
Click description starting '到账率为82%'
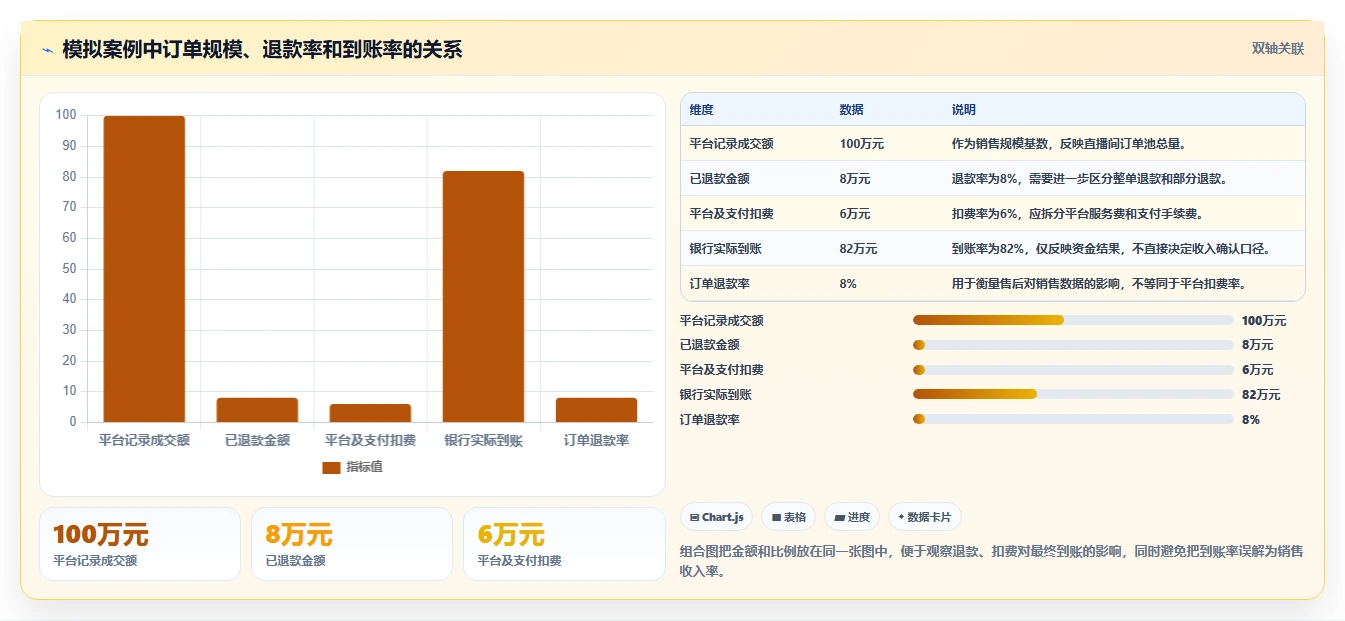tap(1112, 249)
